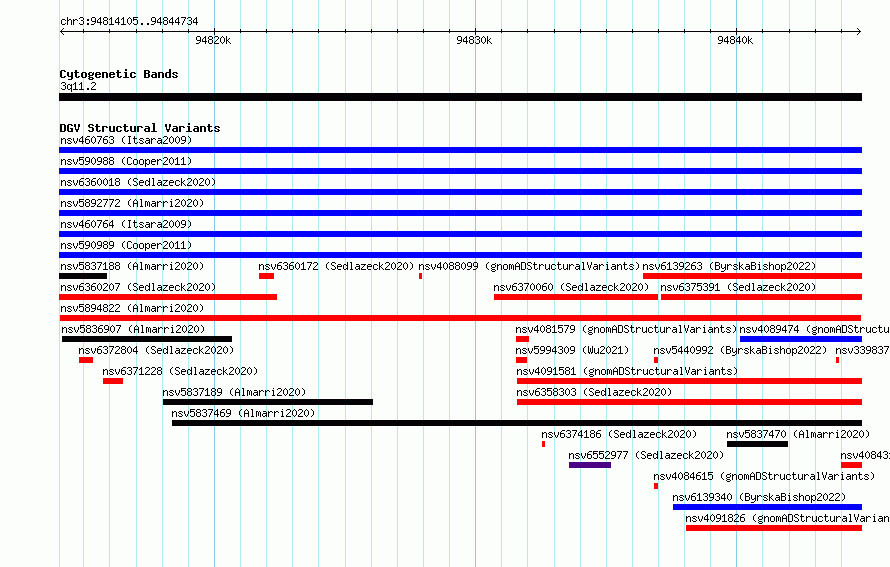Select the DGV Structural Variants track title
Viewport: 890px width, 567px height.
coord(140,128)
